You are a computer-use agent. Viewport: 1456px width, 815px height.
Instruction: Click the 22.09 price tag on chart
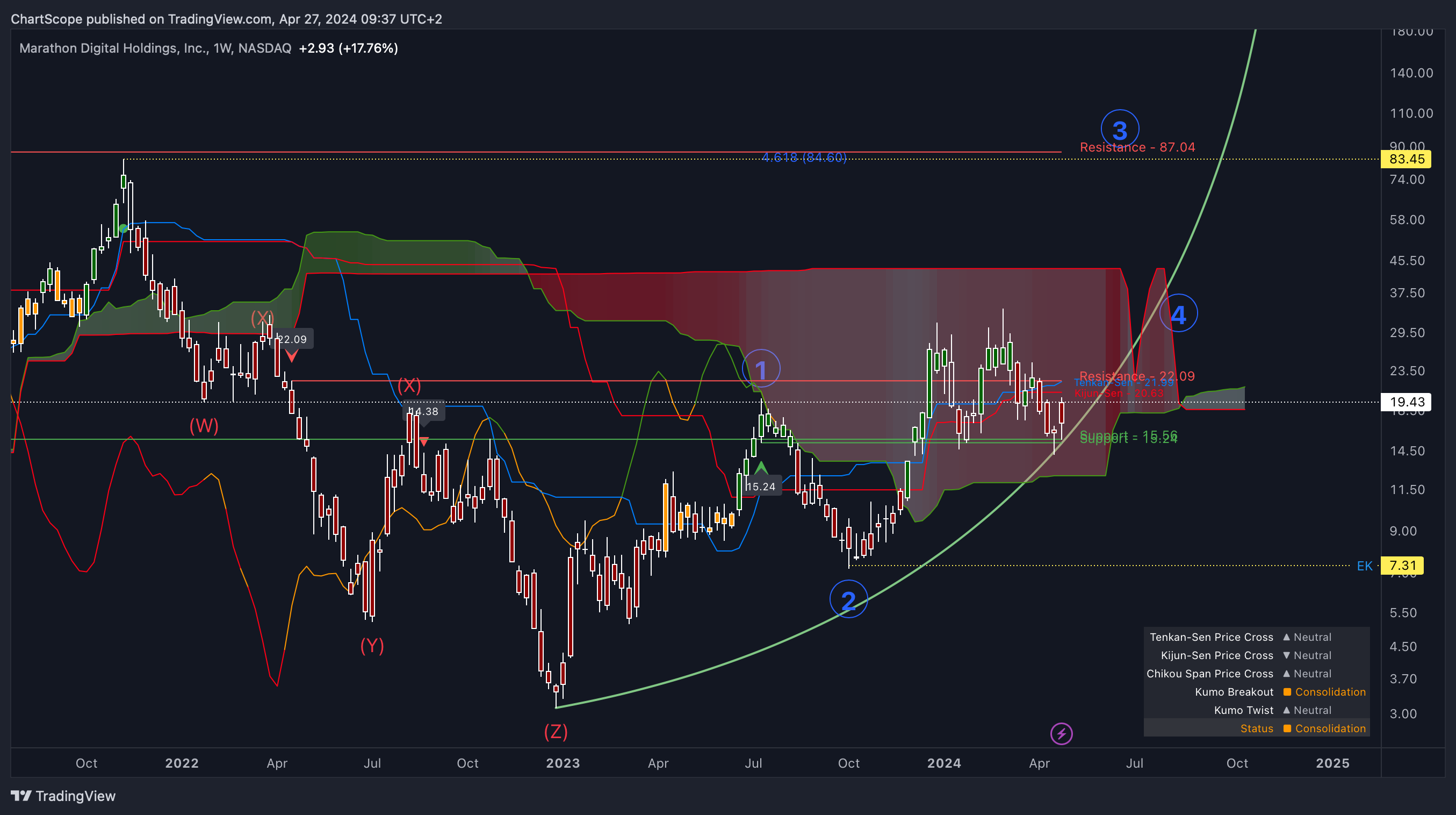pyautogui.click(x=292, y=339)
